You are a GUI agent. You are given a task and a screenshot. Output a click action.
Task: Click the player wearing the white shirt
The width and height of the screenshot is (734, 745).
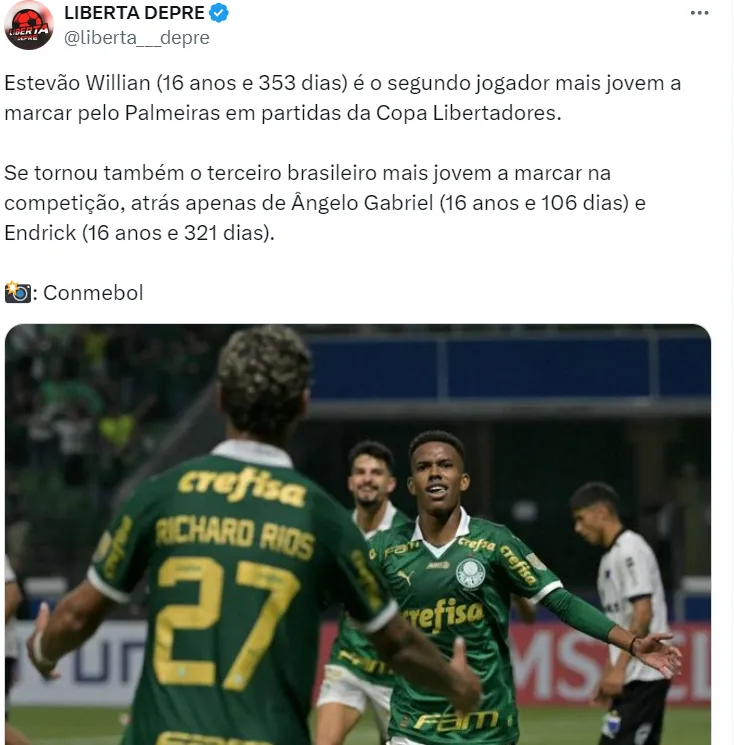(621, 613)
